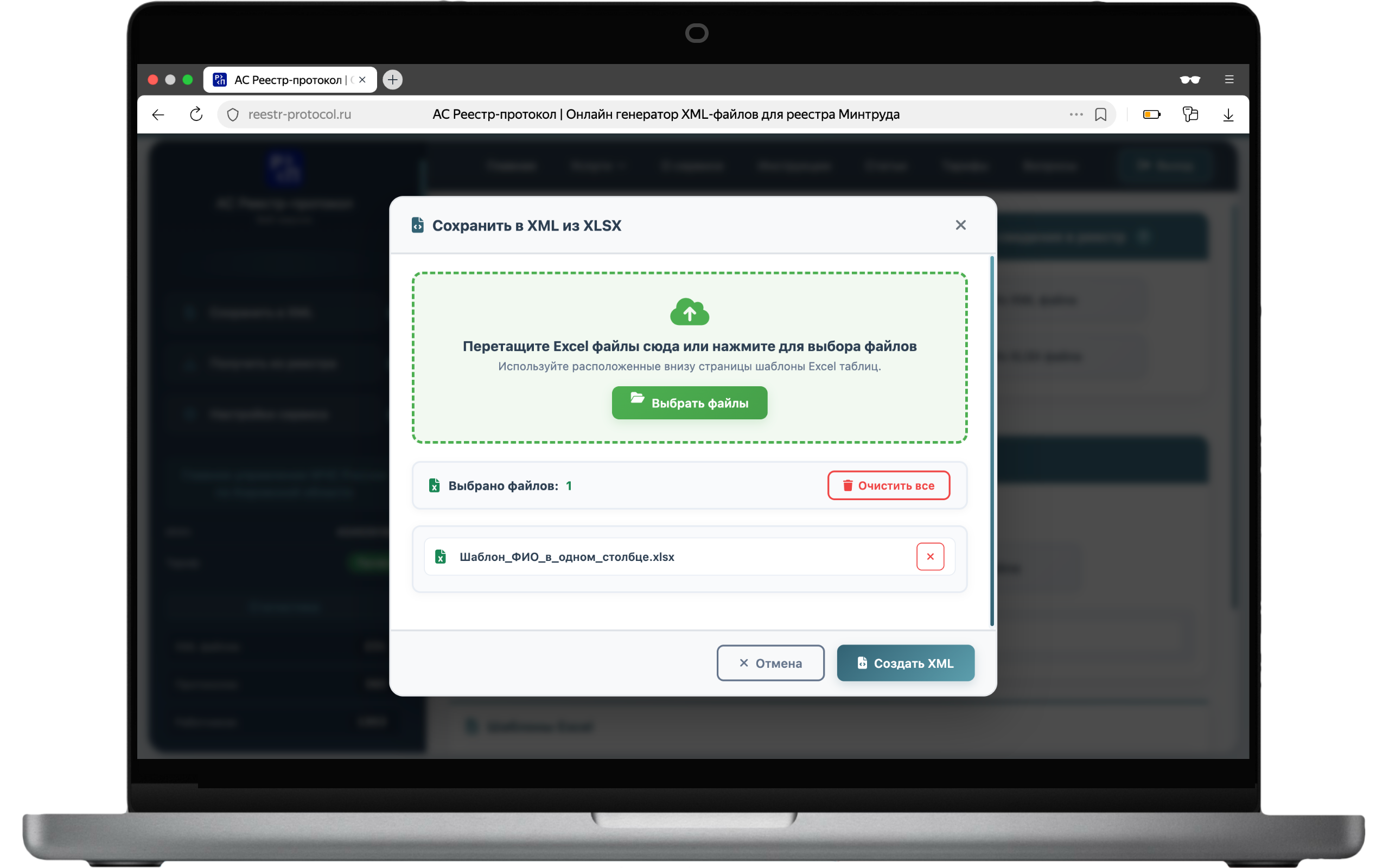Click the browser back arrow

pyautogui.click(x=158, y=114)
